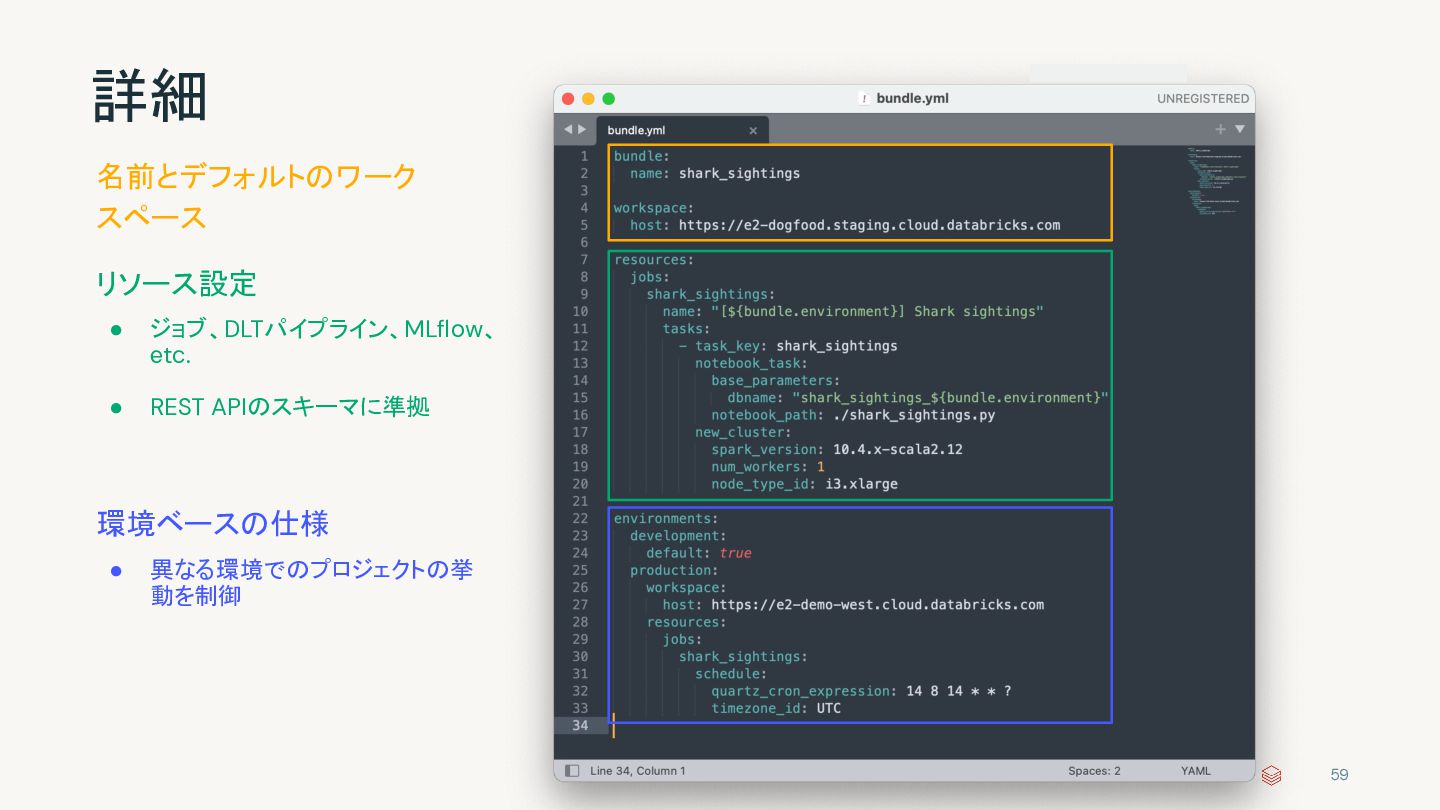Click the environments: key
The image size is (1440, 810).
[666, 518]
